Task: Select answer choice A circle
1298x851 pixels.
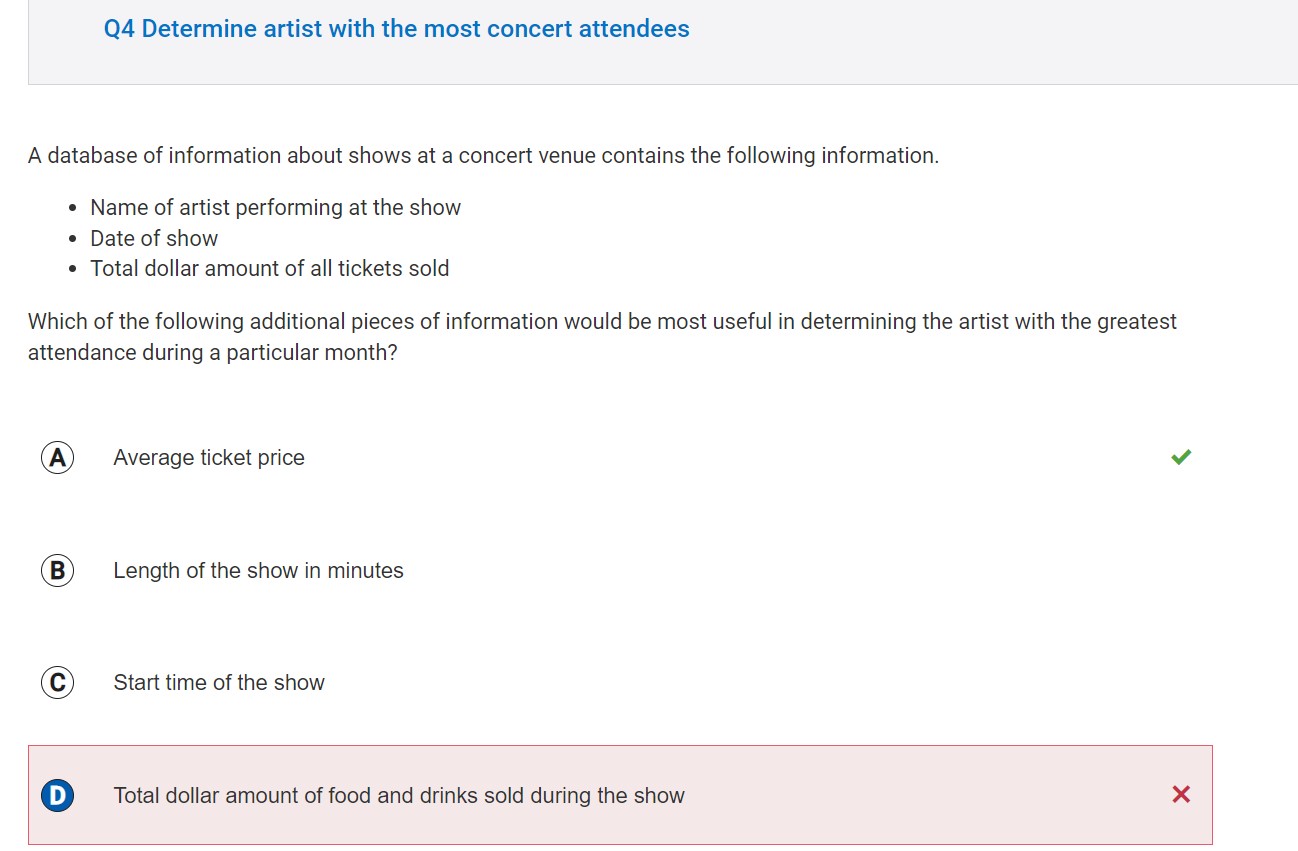Action: click(57, 457)
